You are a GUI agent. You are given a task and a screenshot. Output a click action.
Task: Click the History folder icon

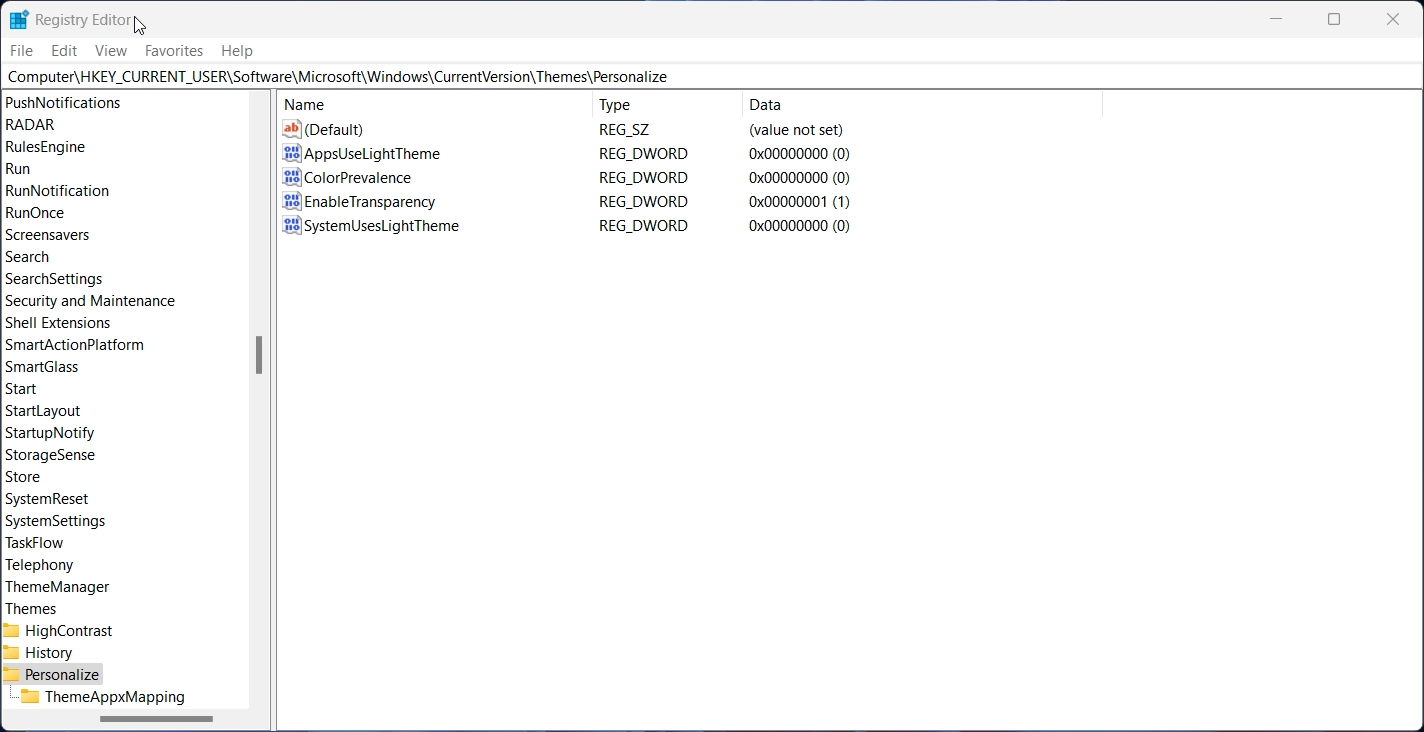11,653
